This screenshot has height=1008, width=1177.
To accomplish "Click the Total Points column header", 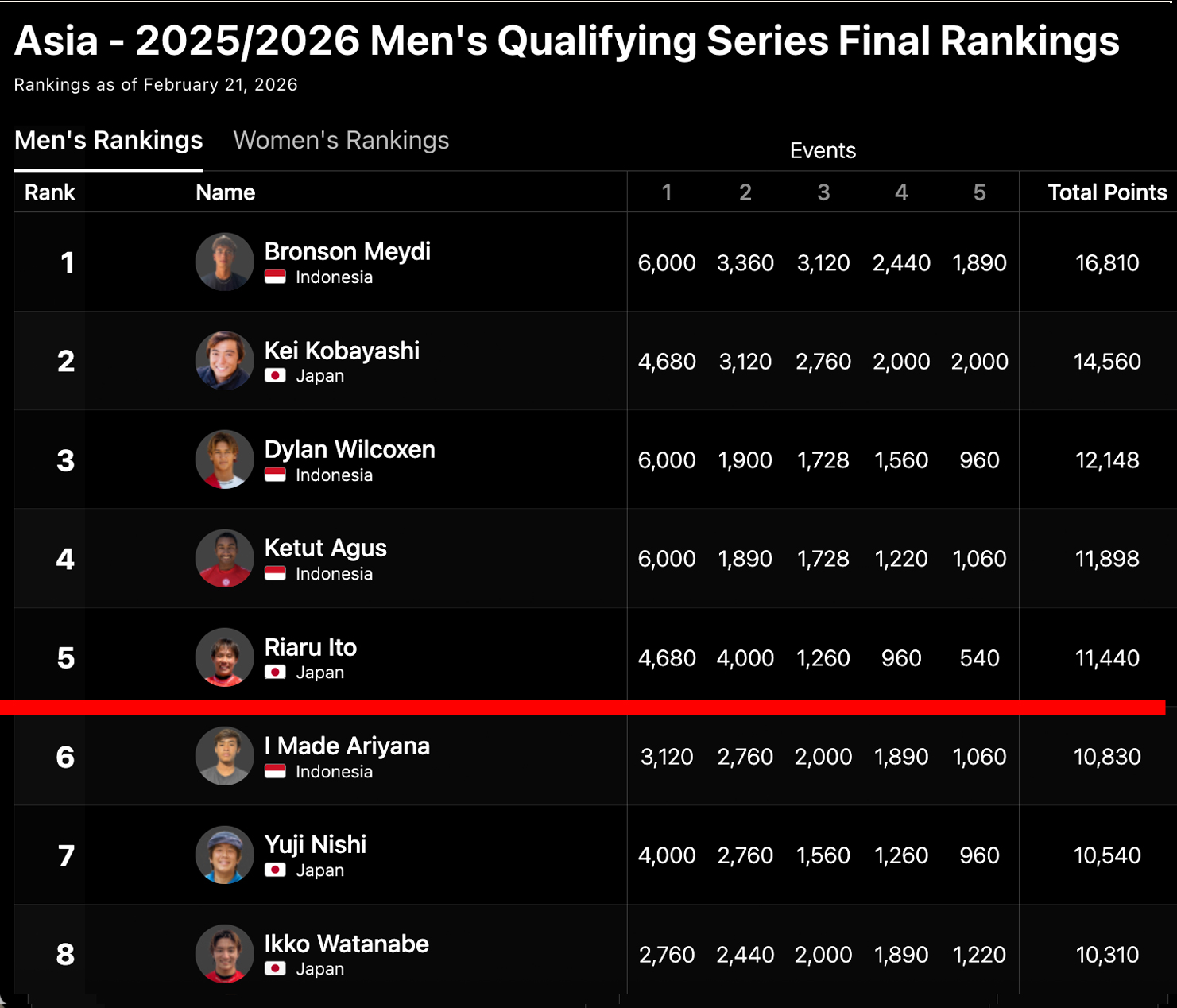I will click(x=1107, y=192).
